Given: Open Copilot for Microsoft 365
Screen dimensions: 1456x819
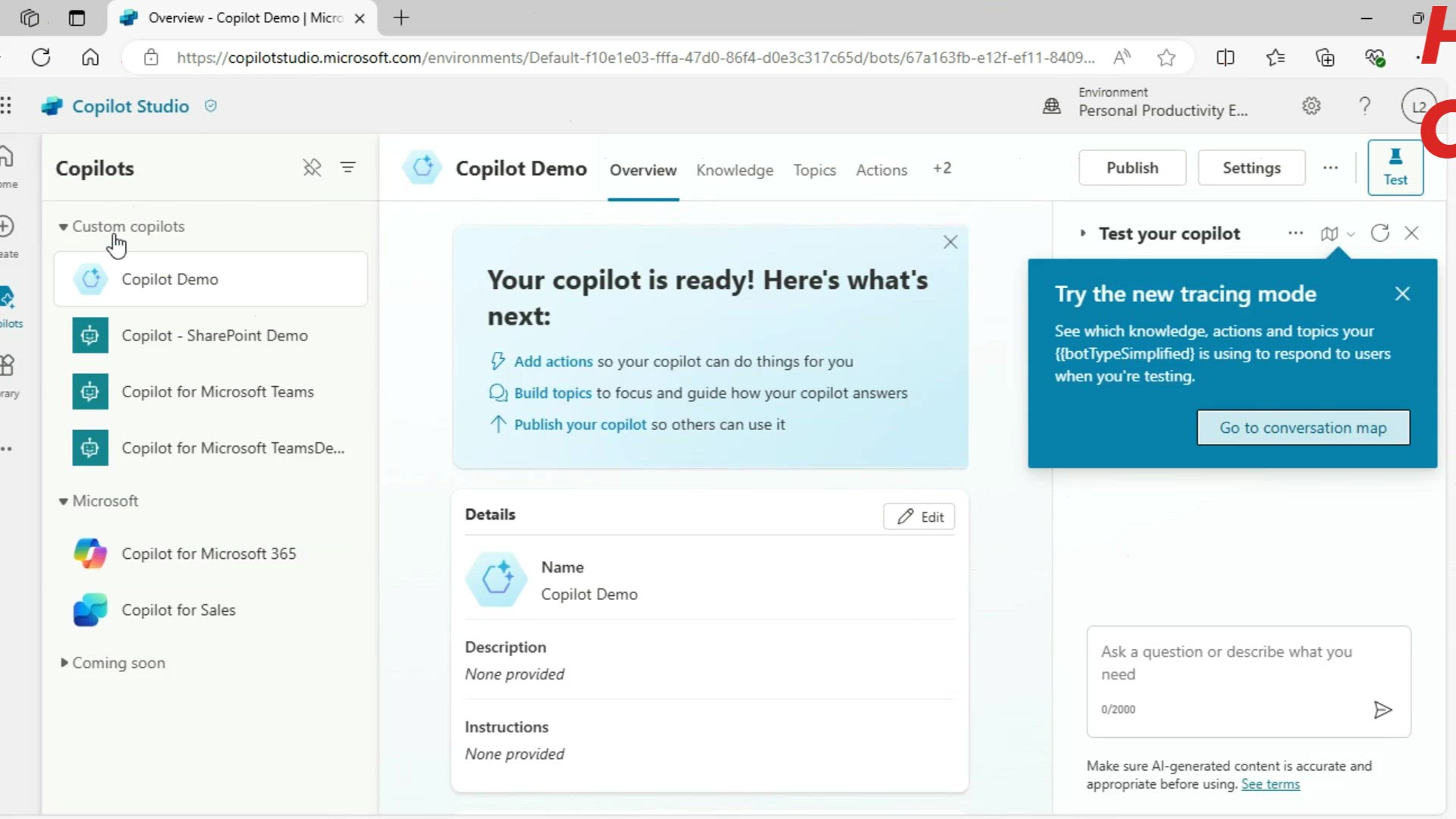Looking at the screenshot, I should pyautogui.click(x=211, y=554).
